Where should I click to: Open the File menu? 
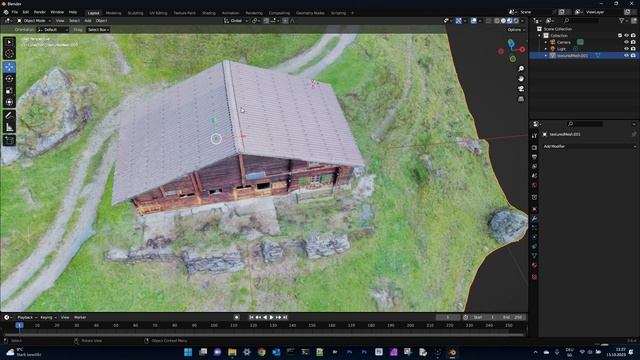(15, 12)
